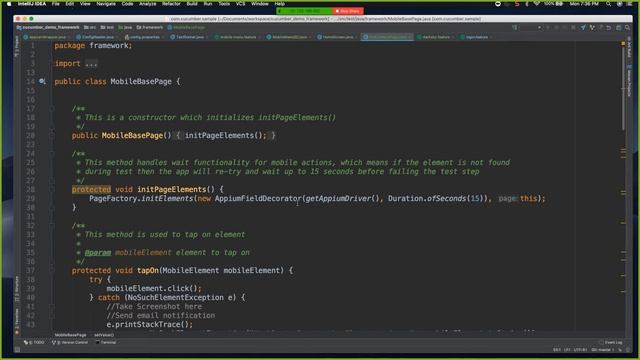The height and width of the screenshot is (360, 640).
Task: Click the clock showing Mon 7:36 PM
Action: [584, 4]
